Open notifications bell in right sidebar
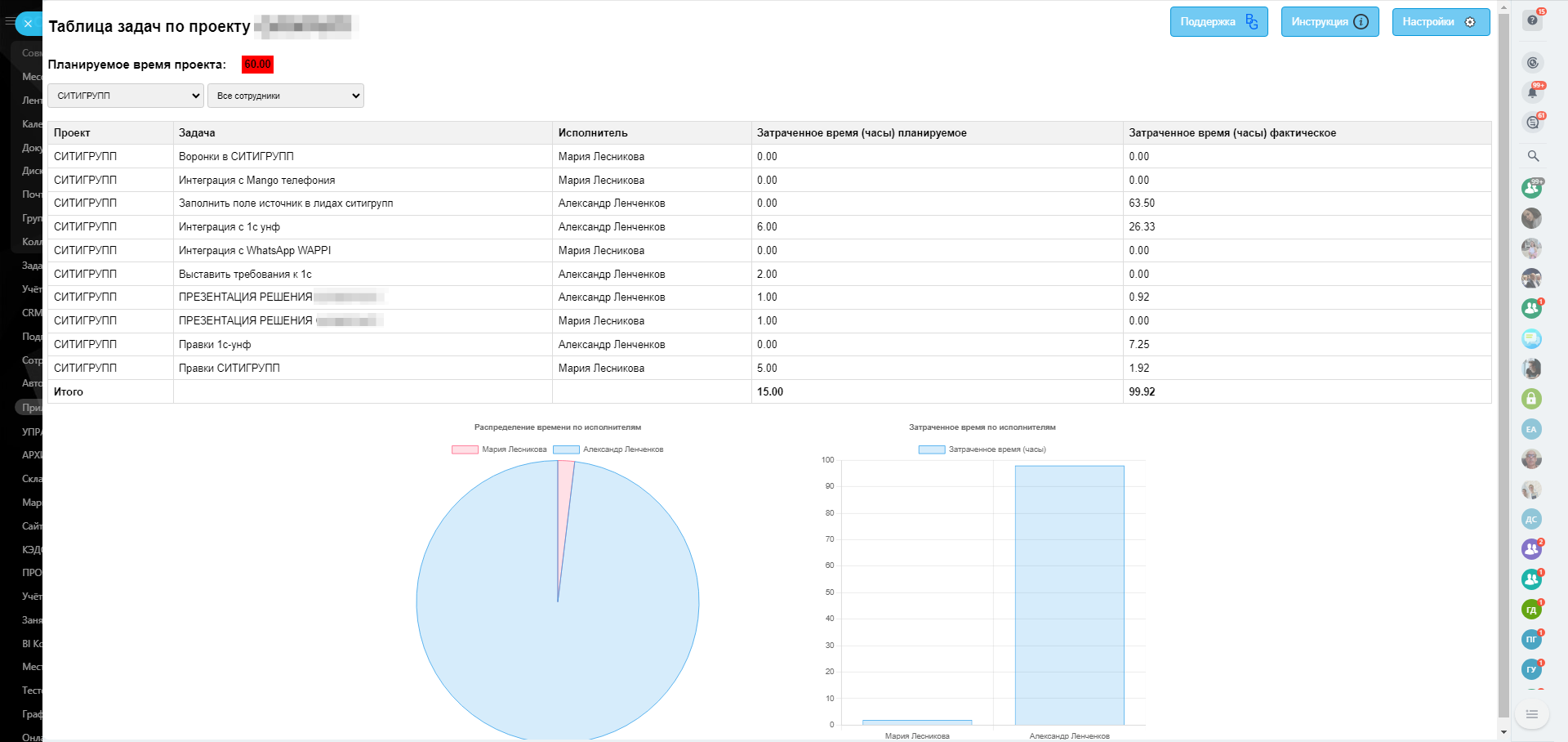The height and width of the screenshot is (742, 1568). tap(1532, 92)
